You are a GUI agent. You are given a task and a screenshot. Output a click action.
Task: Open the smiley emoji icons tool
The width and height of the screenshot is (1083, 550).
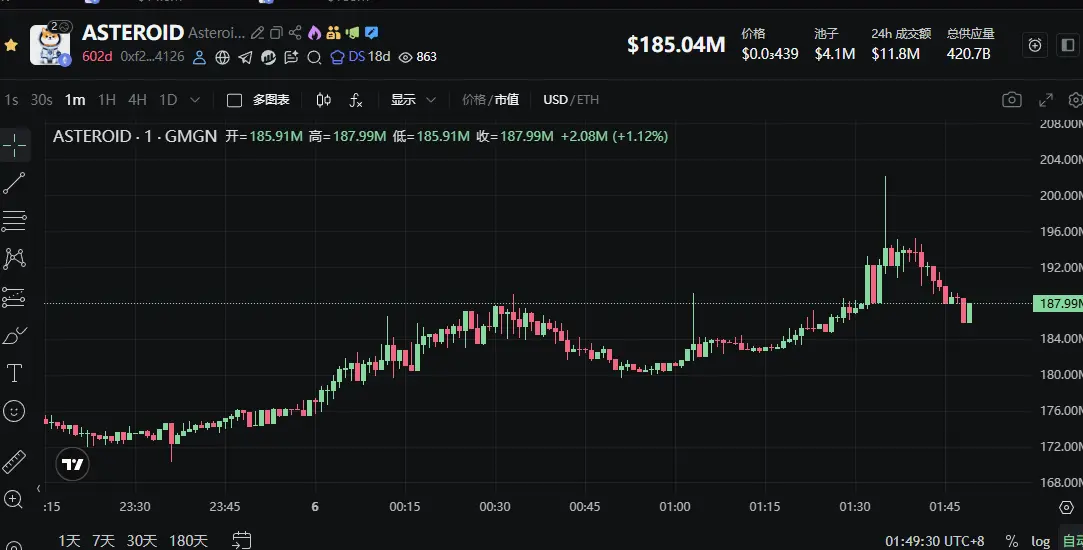[x=14, y=412]
